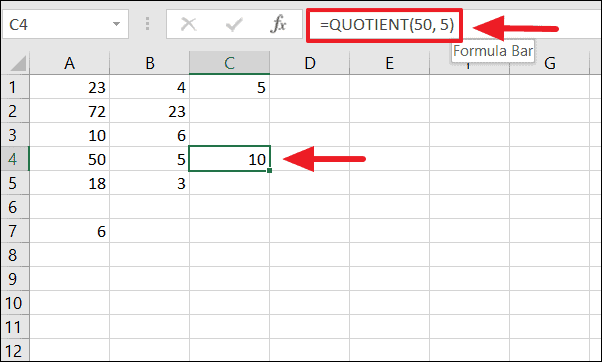Click the formula bar vertical dots handle

tap(147, 24)
